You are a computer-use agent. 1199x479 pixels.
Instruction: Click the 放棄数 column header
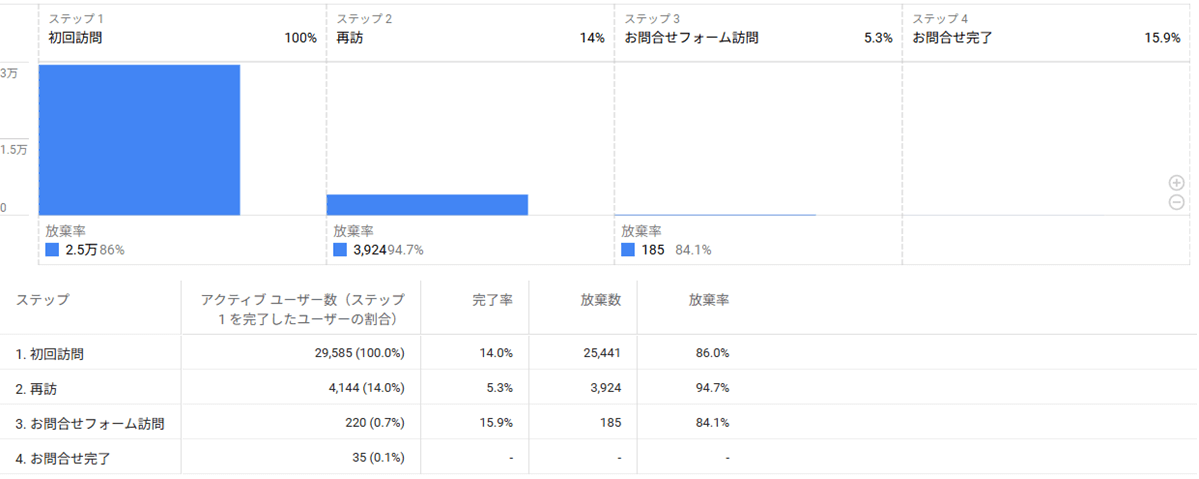click(x=600, y=300)
